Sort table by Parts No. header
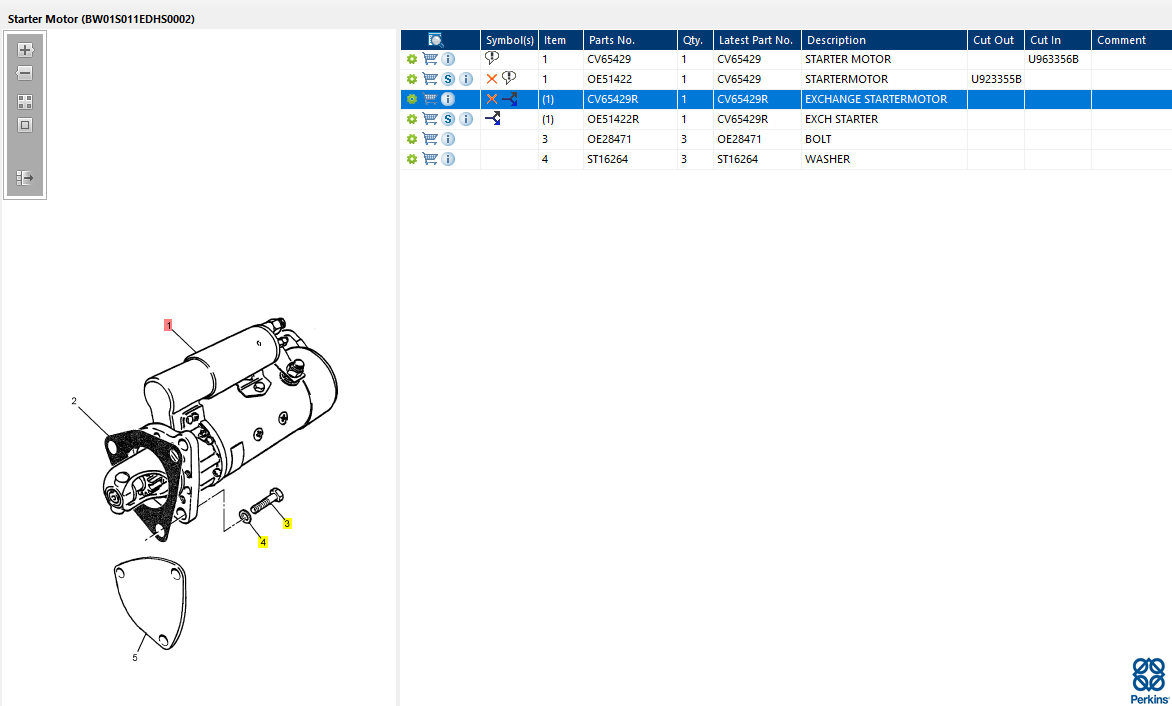1172x706 pixels. (x=630, y=40)
